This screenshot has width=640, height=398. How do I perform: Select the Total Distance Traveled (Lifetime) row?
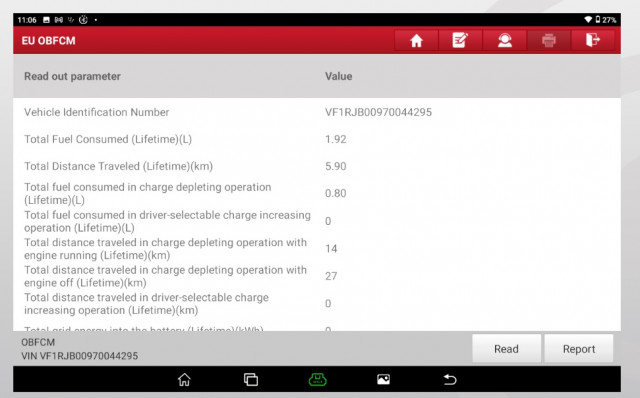coord(317,166)
